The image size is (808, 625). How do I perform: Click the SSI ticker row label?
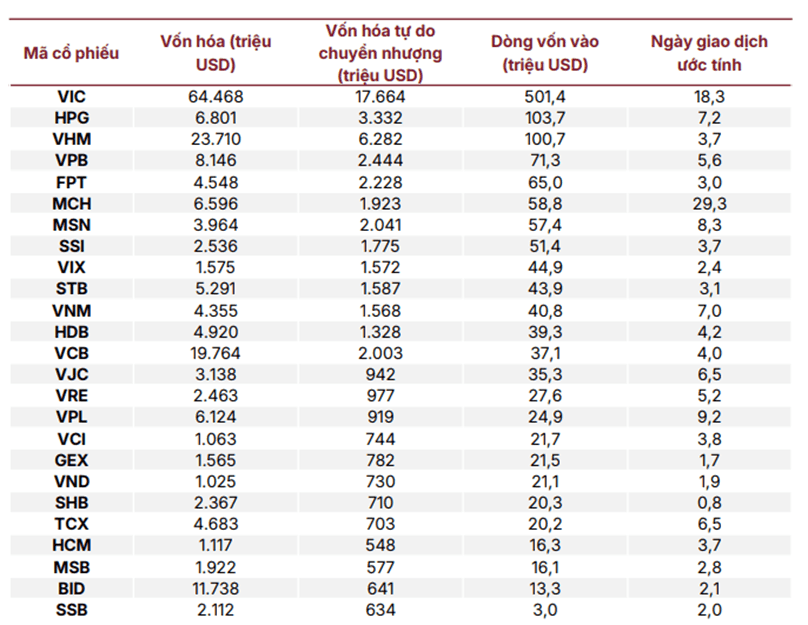72,246
